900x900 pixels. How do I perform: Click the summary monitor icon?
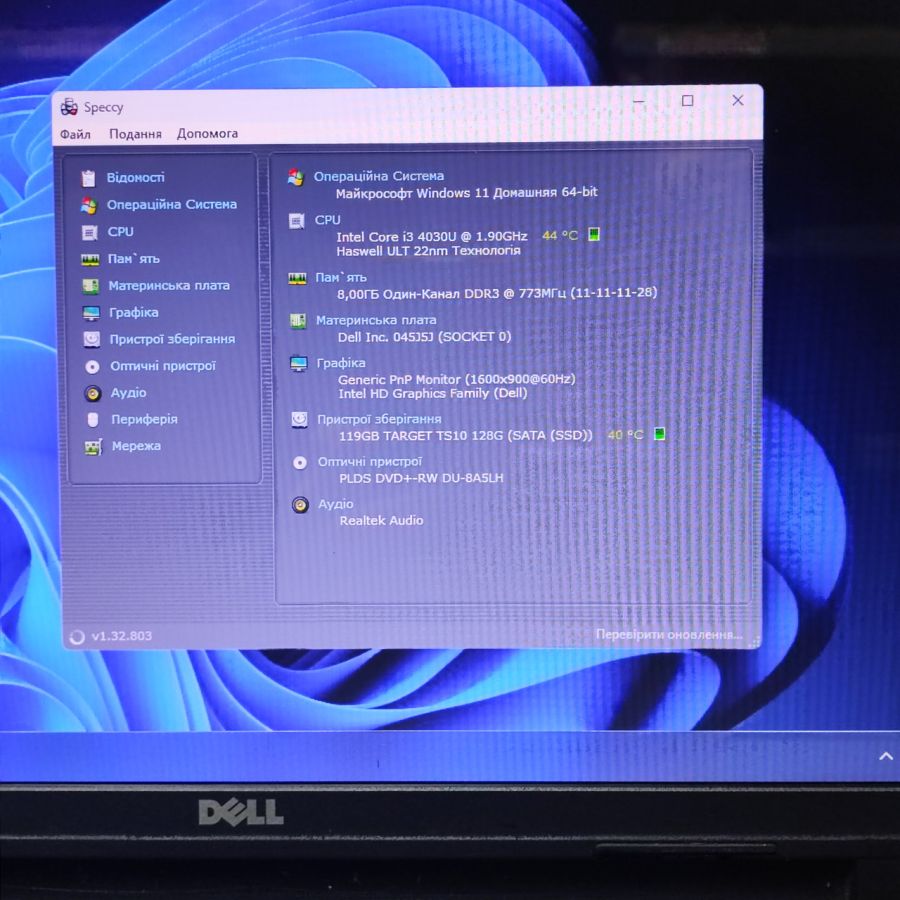[x=298, y=364]
